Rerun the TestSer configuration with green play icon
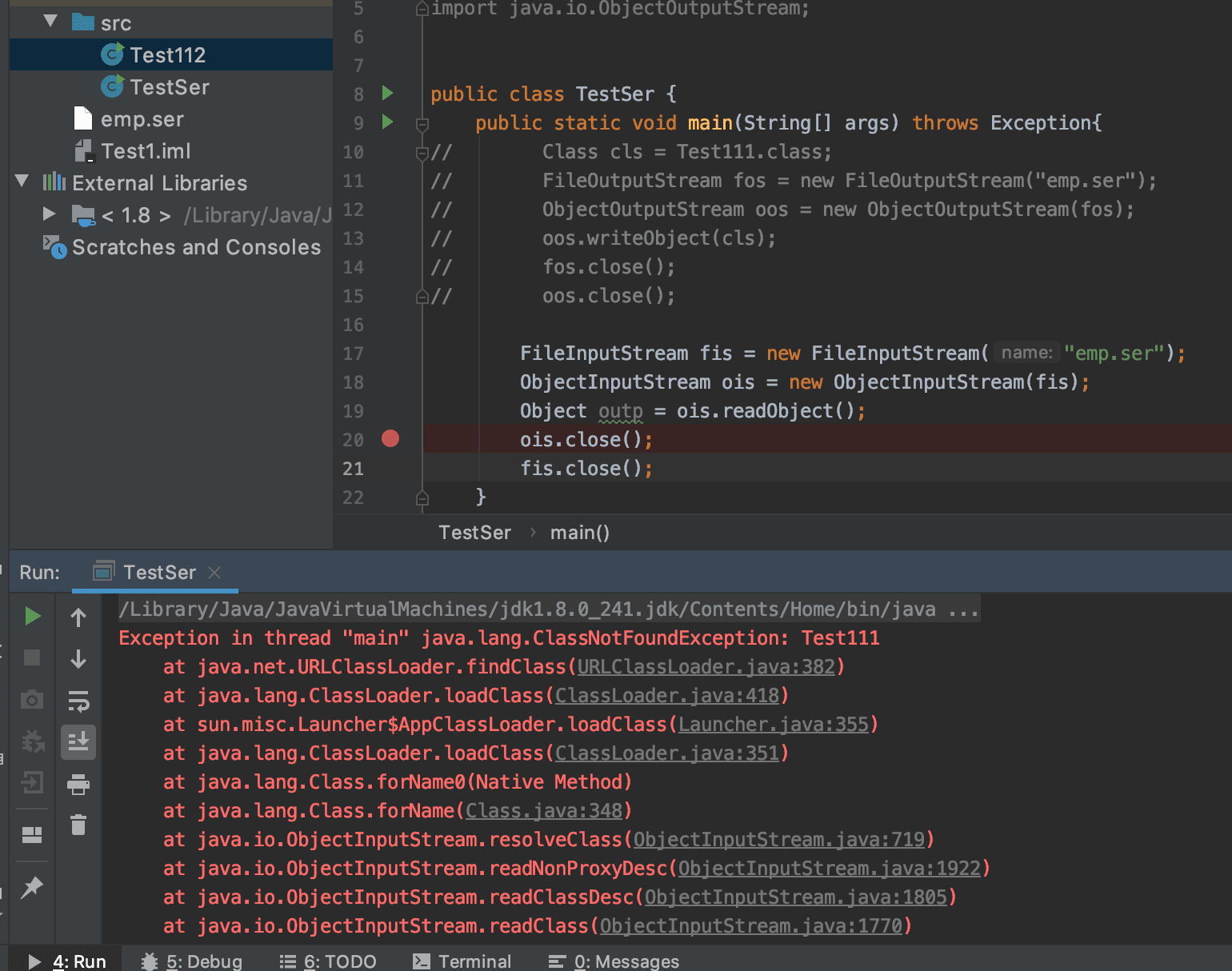 [x=32, y=616]
